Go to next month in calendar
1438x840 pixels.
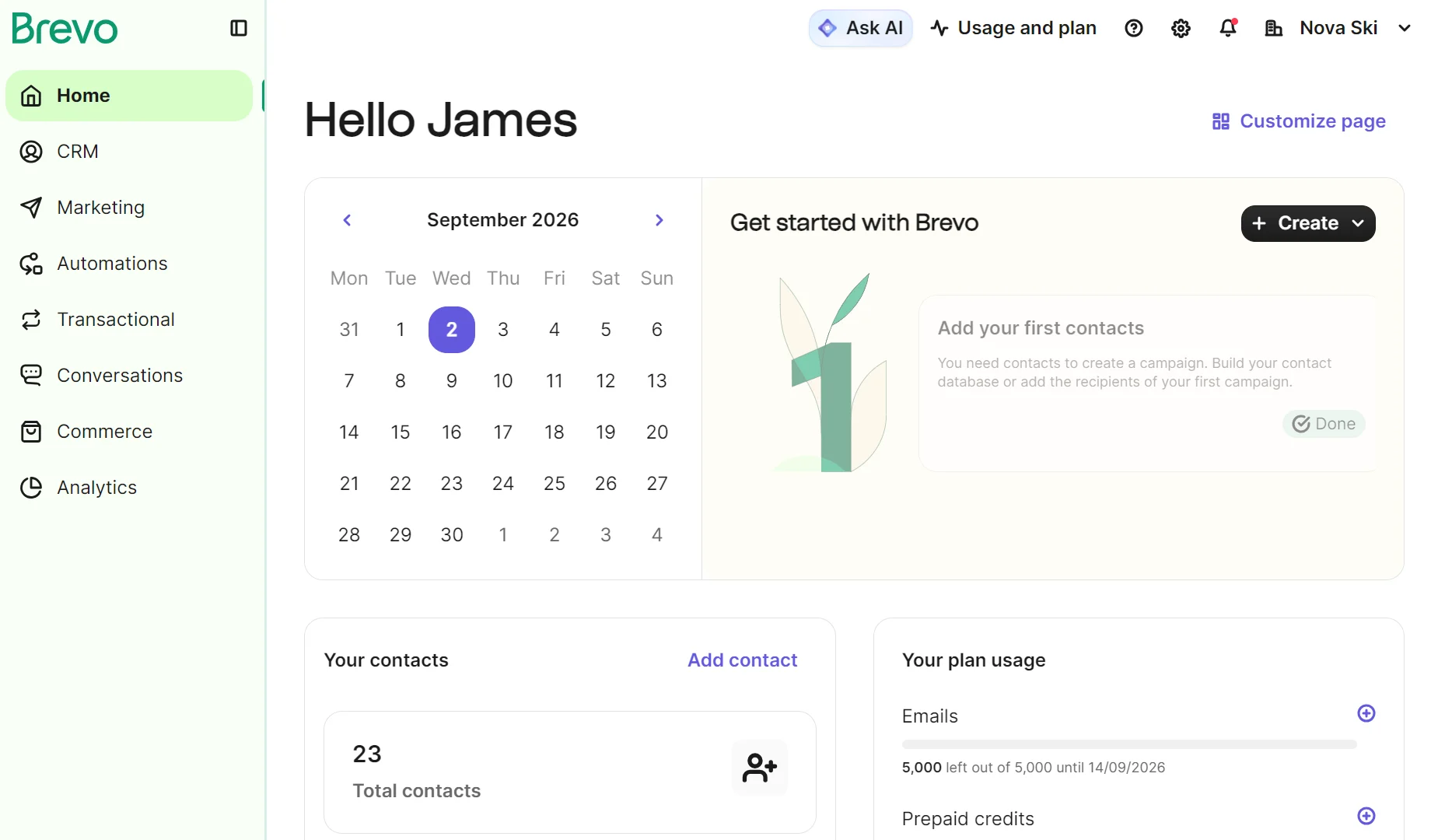tap(660, 220)
